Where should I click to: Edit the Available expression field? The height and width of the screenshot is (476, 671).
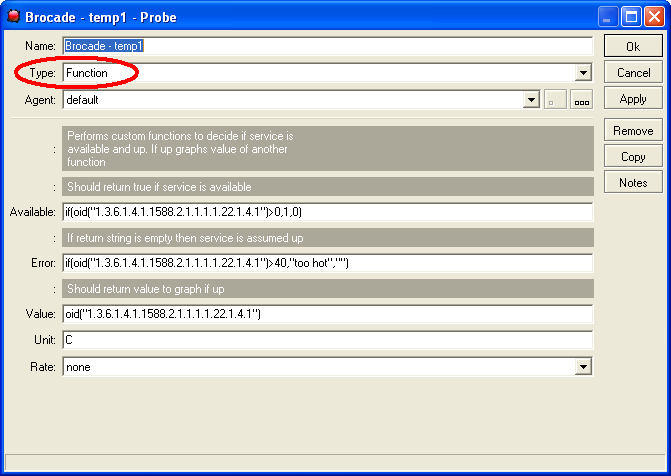coord(328,212)
